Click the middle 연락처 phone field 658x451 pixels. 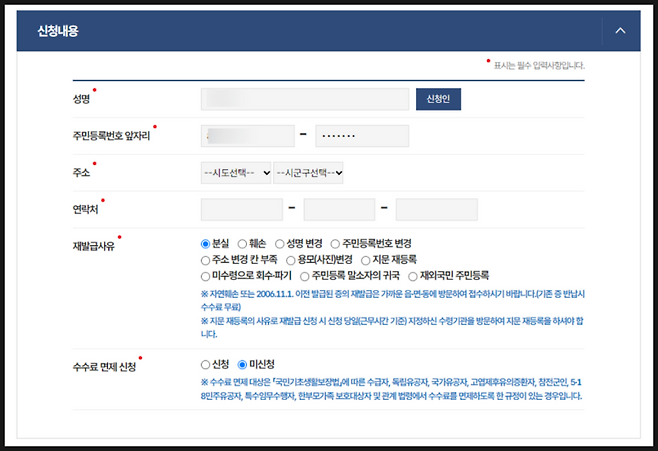338,209
